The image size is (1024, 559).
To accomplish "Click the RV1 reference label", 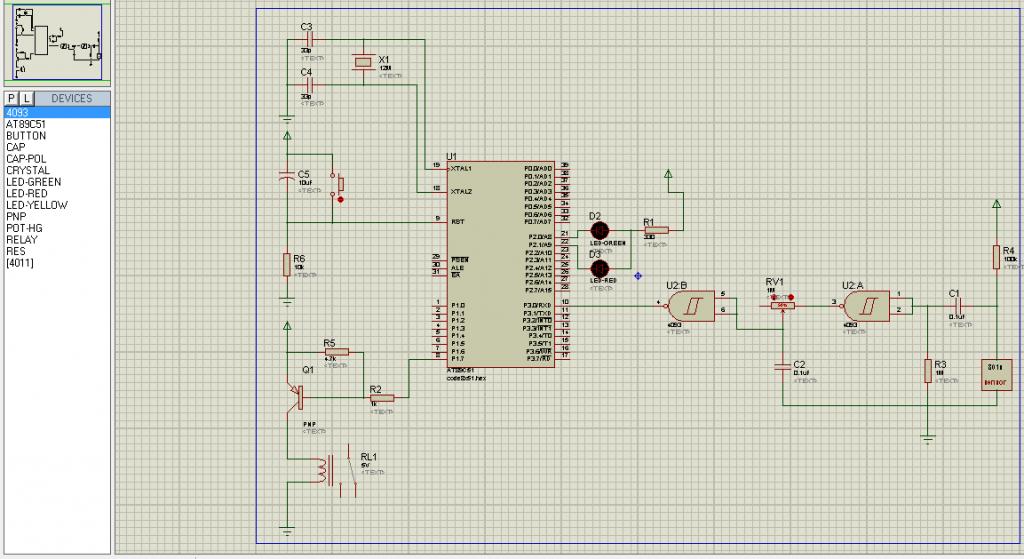I will tap(775, 282).
